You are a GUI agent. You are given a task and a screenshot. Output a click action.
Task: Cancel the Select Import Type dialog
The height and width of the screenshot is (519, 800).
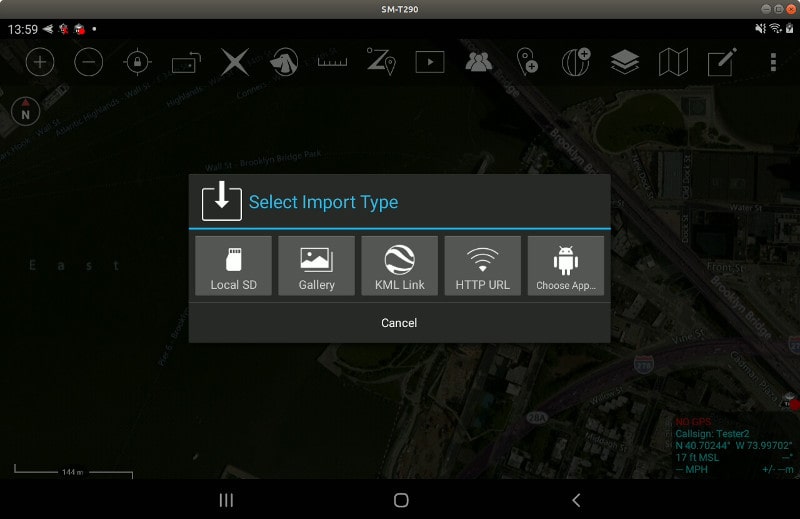tap(399, 323)
